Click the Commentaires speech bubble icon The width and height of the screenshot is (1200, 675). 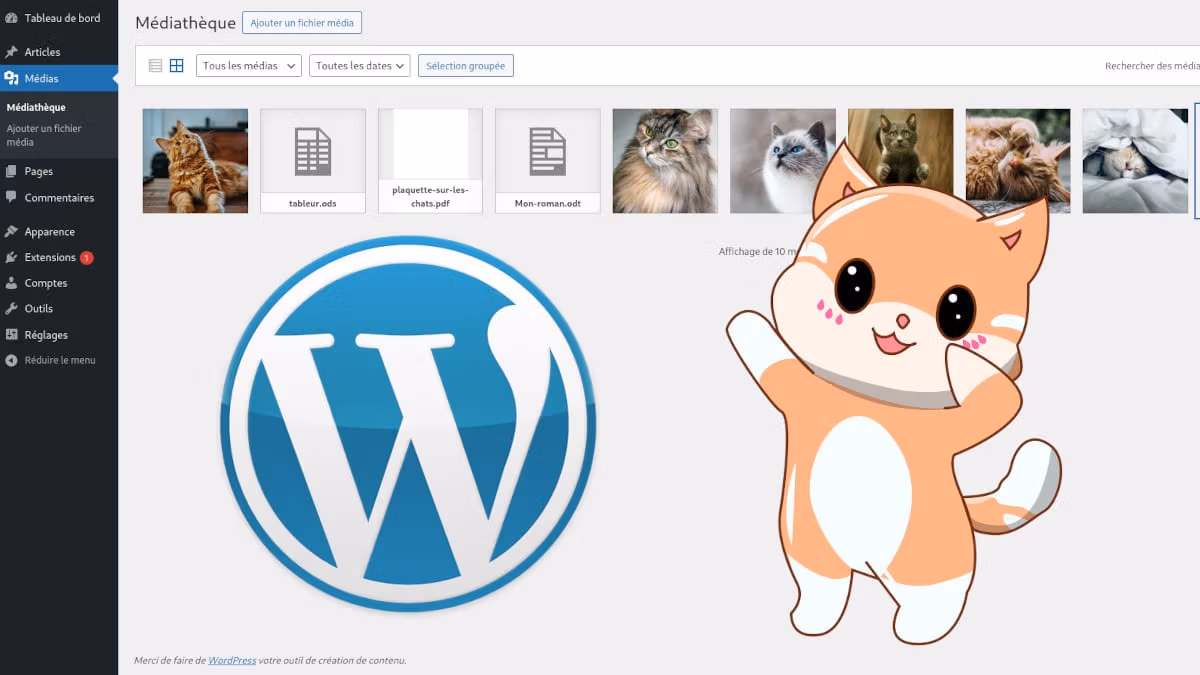[11, 198]
